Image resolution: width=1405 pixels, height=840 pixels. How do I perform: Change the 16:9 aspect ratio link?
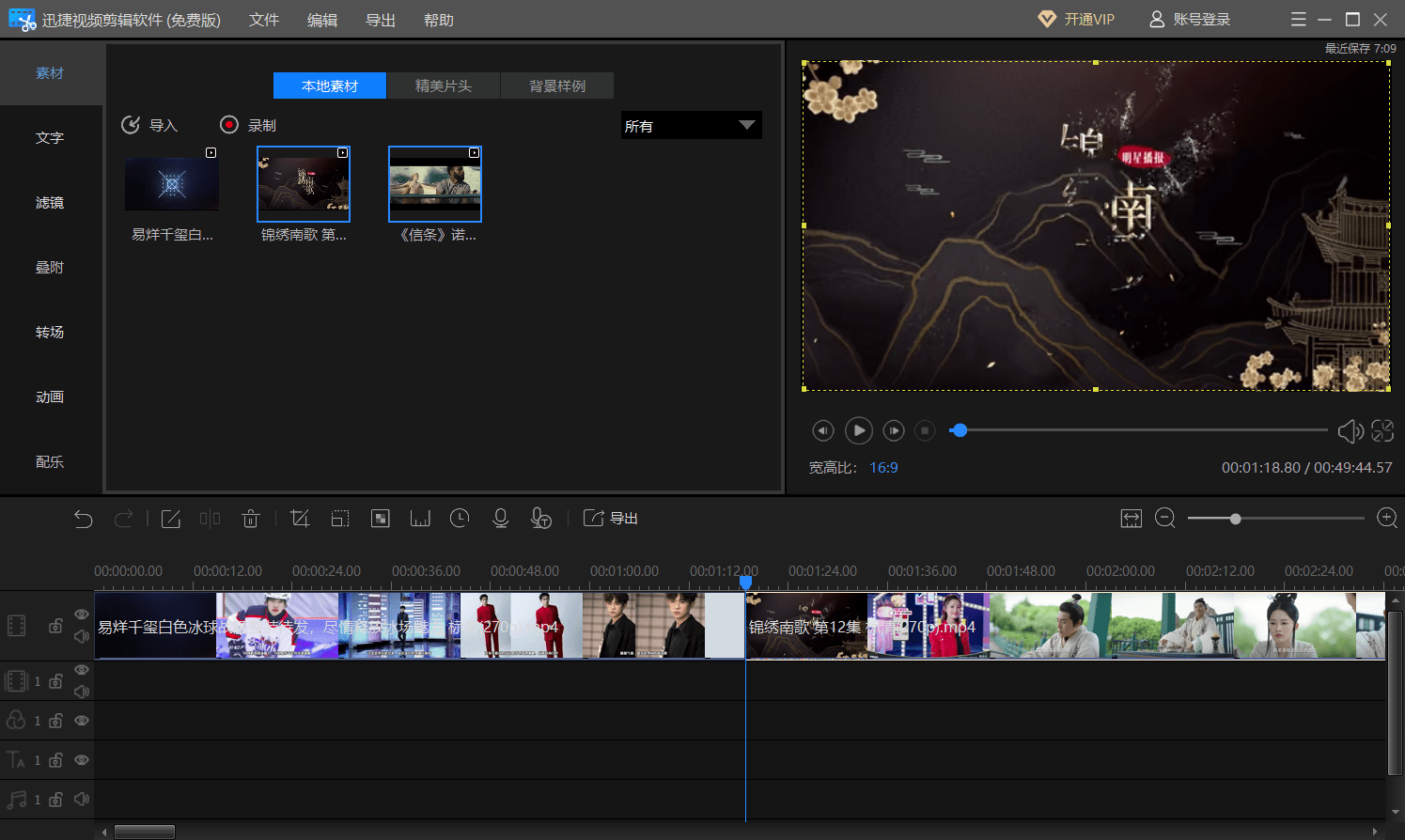[x=883, y=468]
